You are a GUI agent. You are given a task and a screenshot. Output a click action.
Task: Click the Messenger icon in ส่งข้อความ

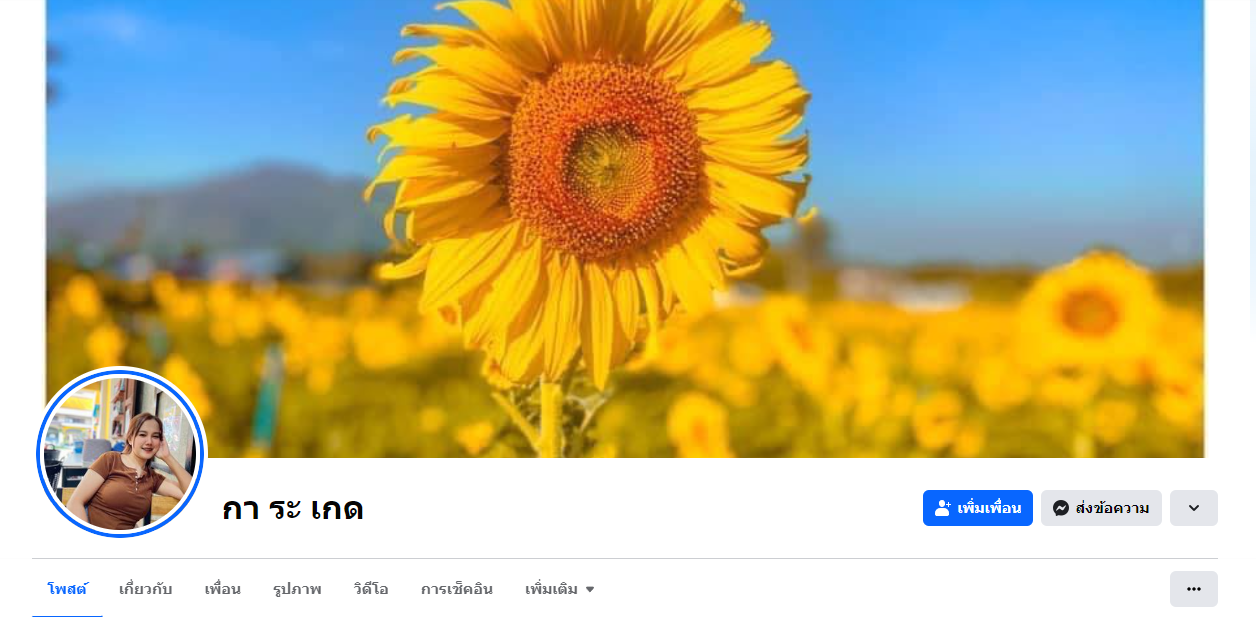pos(1061,508)
